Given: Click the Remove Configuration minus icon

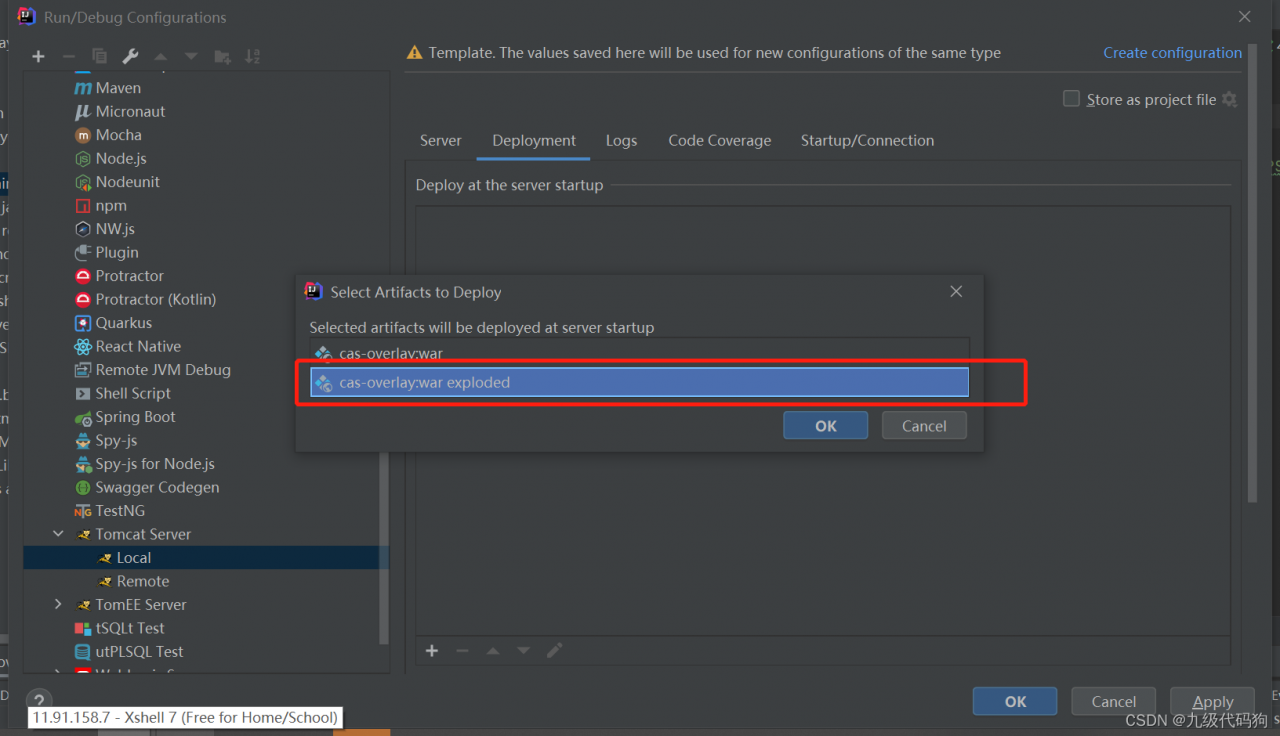Looking at the screenshot, I should pyautogui.click(x=69, y=57).
